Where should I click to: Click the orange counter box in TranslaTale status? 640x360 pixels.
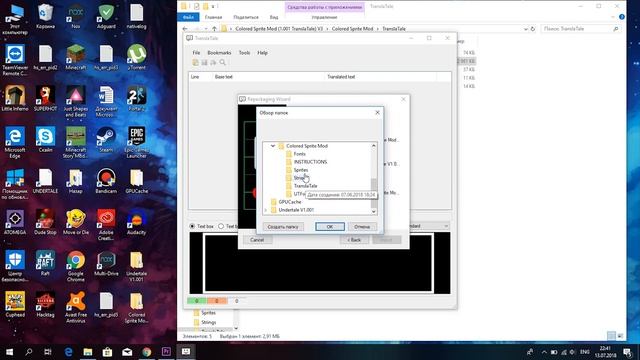tap(217, 301)
